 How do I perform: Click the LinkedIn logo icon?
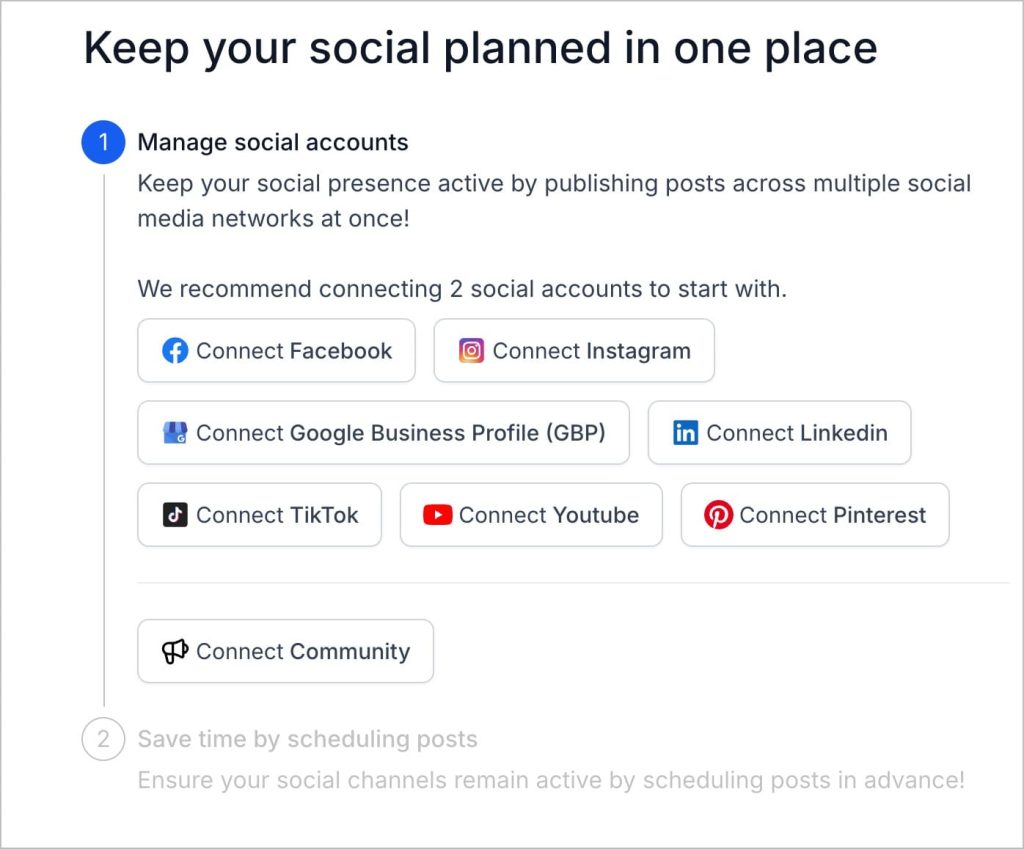pyautogui.click(x=685, y=433)
